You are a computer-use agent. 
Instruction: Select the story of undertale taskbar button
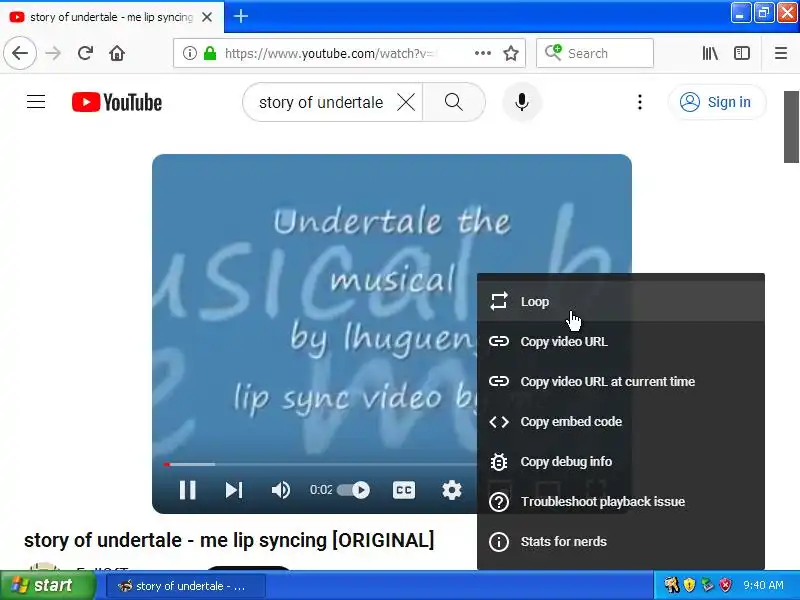pyautogui.click(x=186, y=586)
